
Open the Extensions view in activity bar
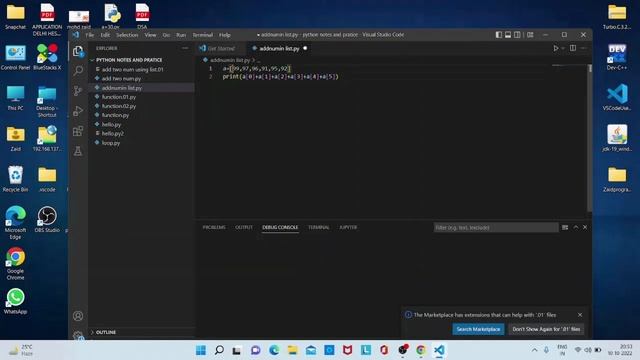tap(78, 131)
